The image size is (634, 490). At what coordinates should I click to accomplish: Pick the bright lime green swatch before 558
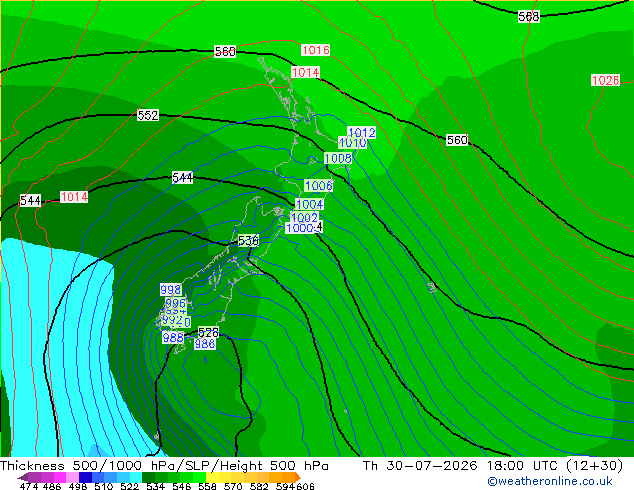click(x=199, y=477)
